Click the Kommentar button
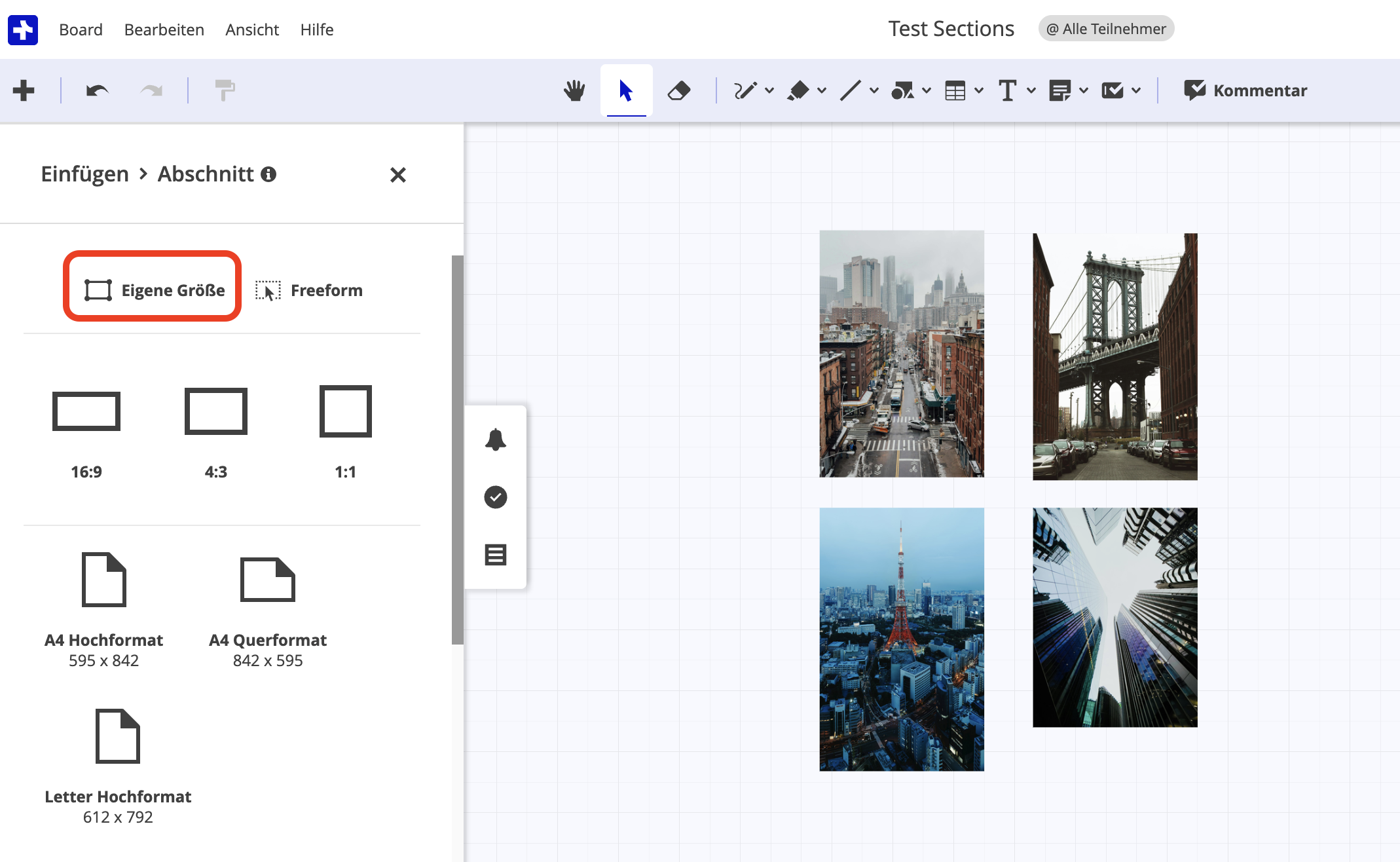Viewport: 1400px width, 862px height. click(x=1245, y=90)
